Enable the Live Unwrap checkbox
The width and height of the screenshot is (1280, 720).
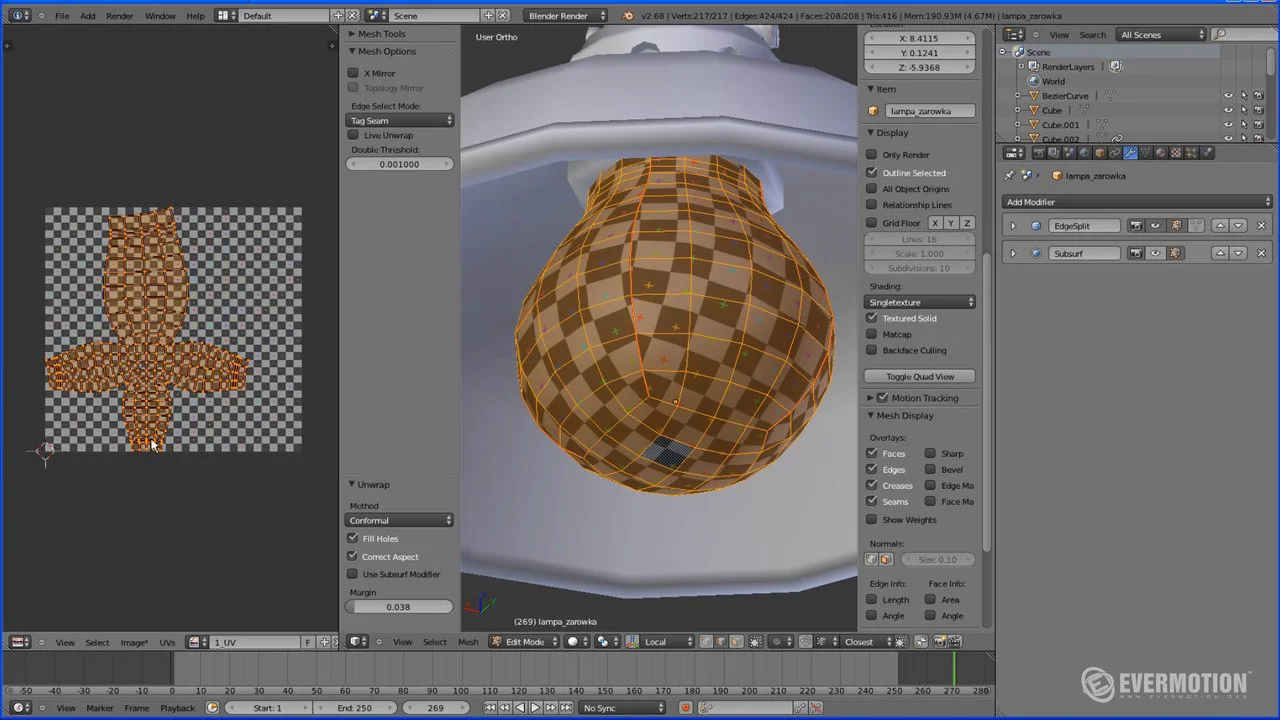pyautogui.click(x=353, y=135)
